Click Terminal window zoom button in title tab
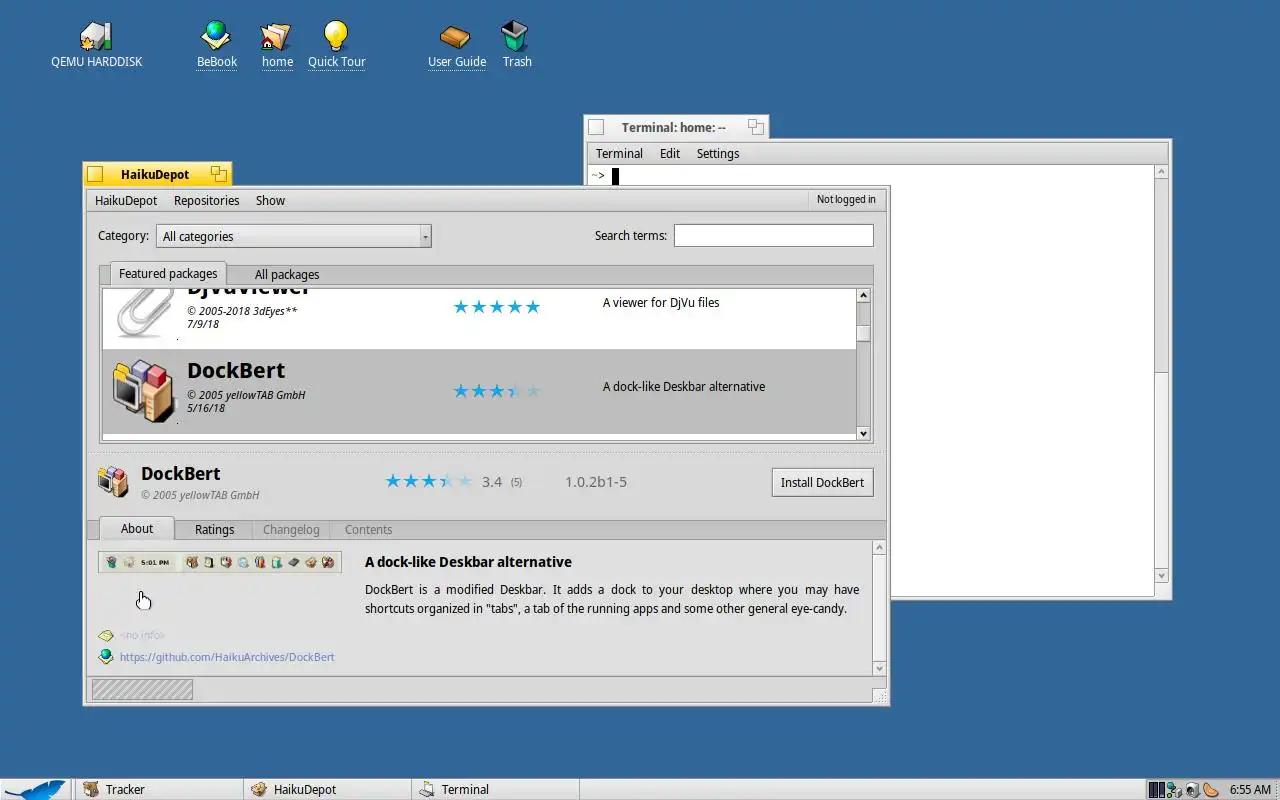Image resolution: width=1280 pixels, height=800 pixels. pyautogui.click(x=756, y=127)
